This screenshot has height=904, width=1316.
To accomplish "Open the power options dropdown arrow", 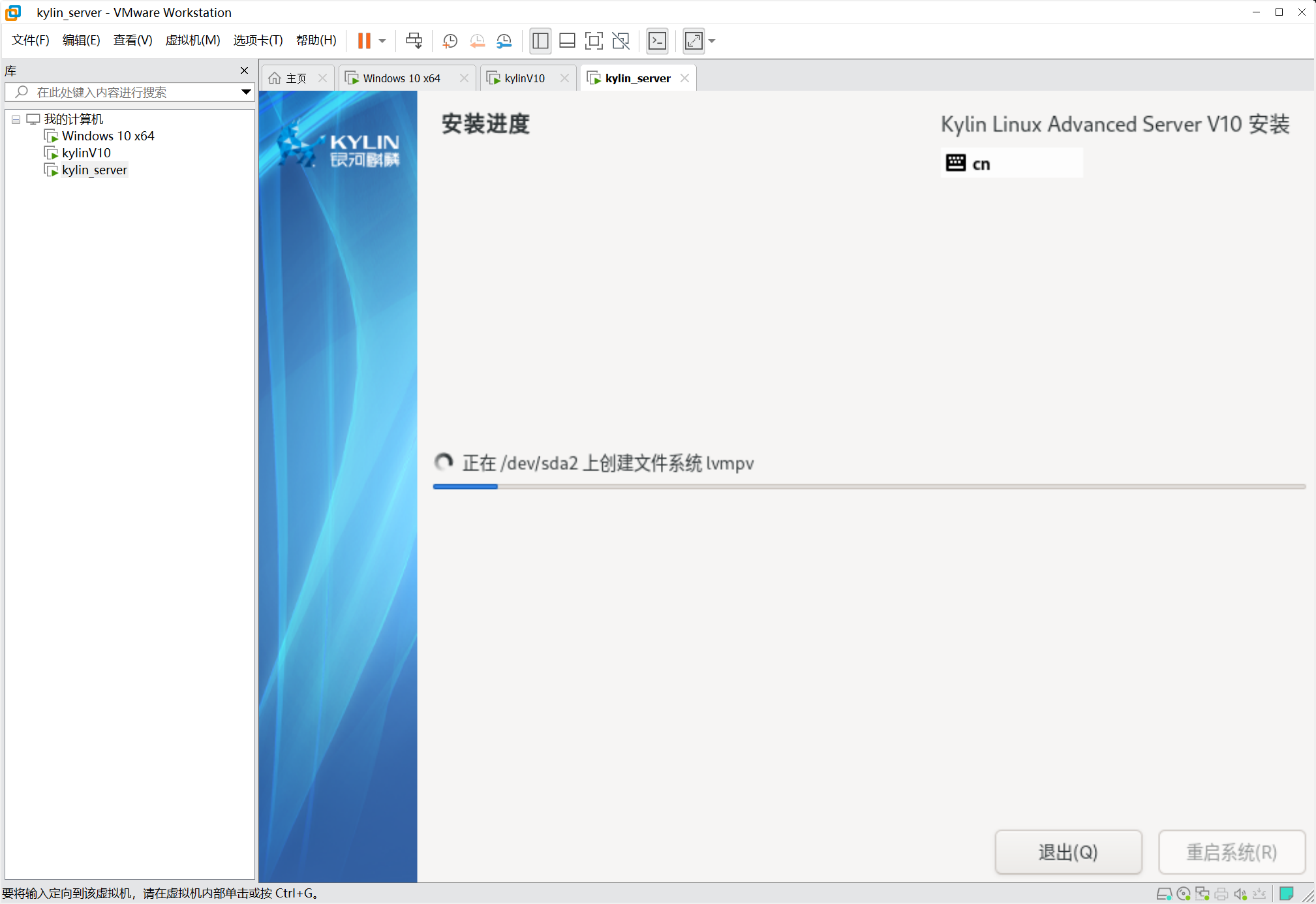I will (382, 41).
